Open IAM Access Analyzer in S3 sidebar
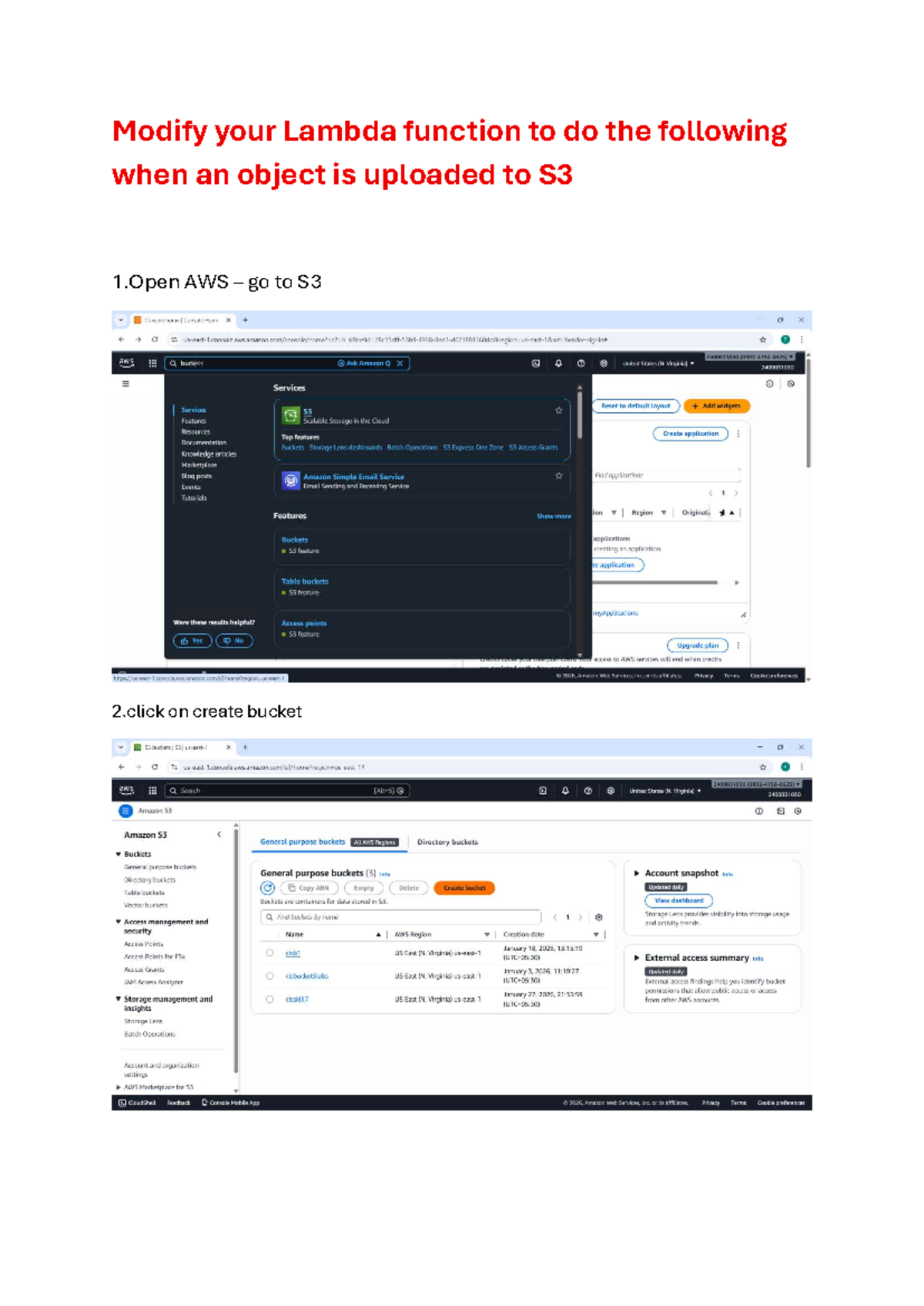The image size is (924, 1306). [x=153, y=983]
